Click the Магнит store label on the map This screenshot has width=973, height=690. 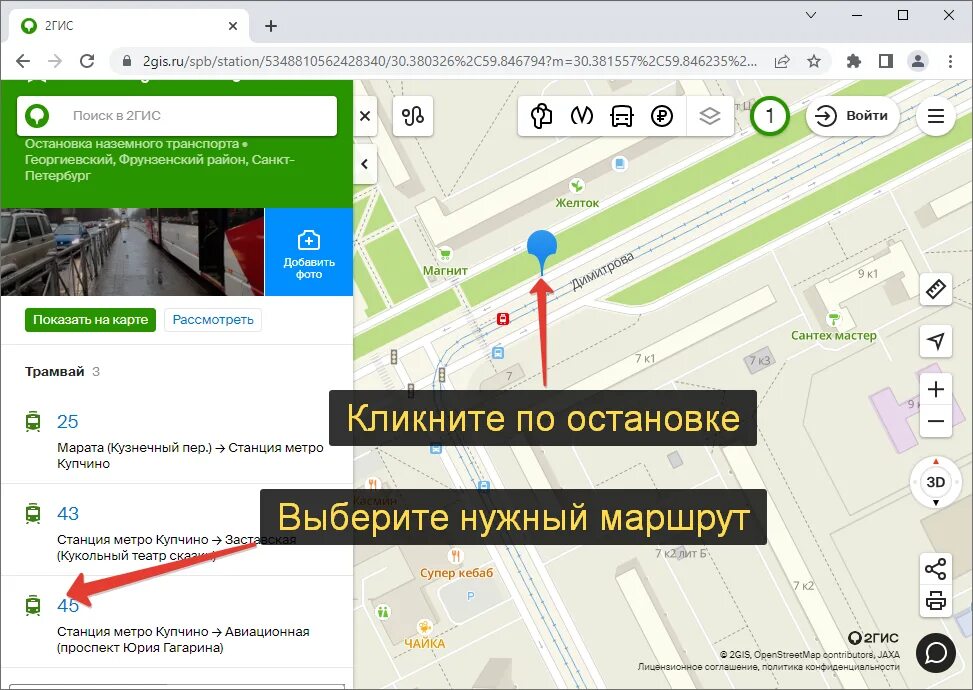coord(445,271)
